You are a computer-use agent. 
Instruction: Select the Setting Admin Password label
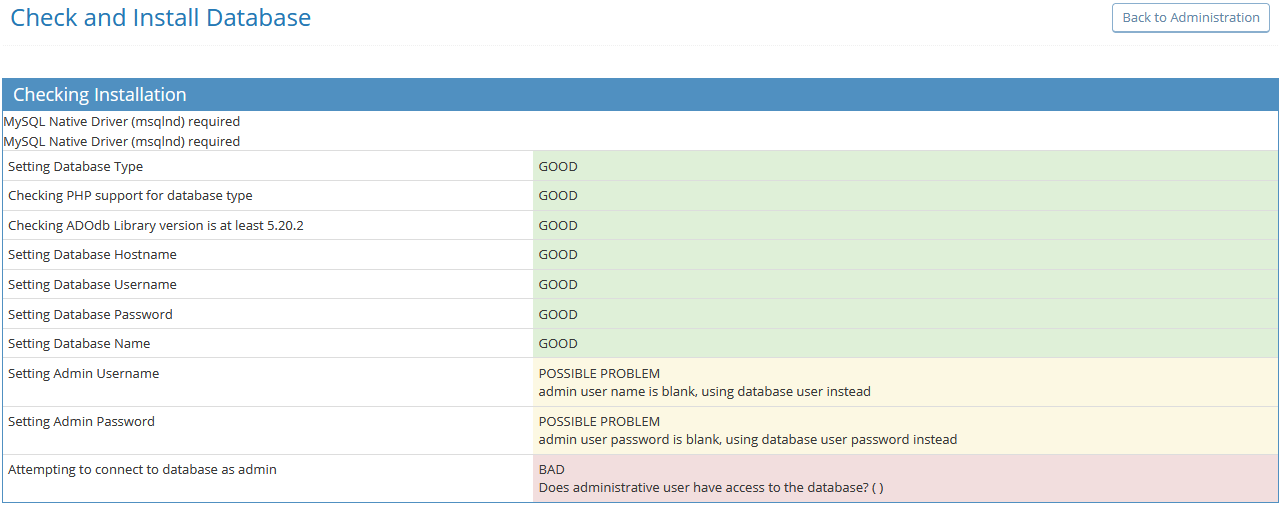coord(82,422)
